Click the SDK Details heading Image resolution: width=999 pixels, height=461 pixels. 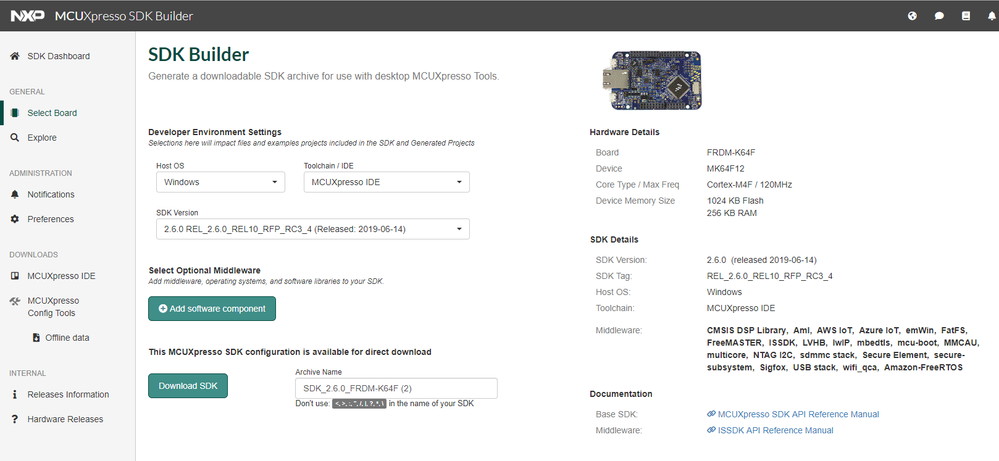[614, 239]
